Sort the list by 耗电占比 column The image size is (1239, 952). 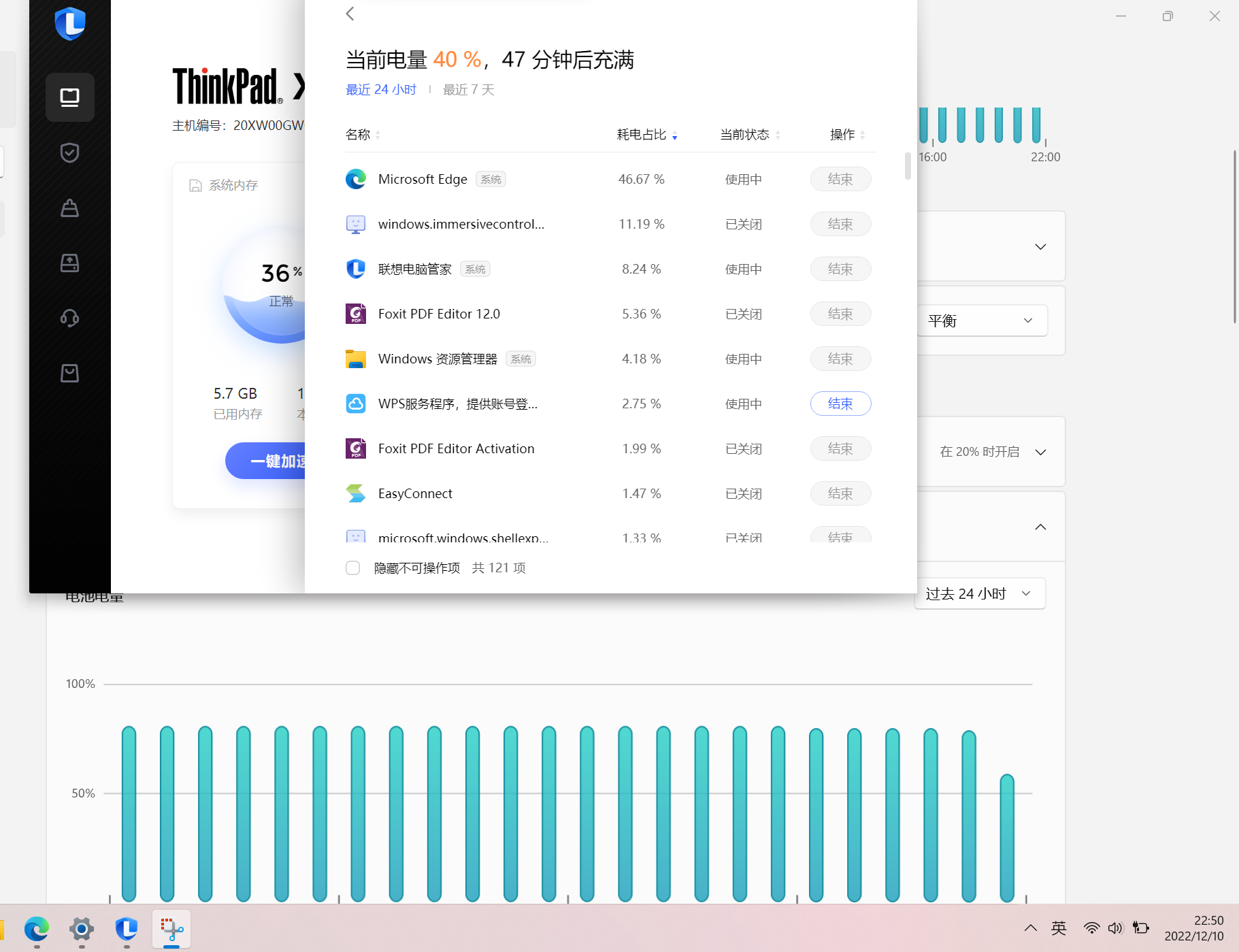pyautogui.click(x=647, y=135)
